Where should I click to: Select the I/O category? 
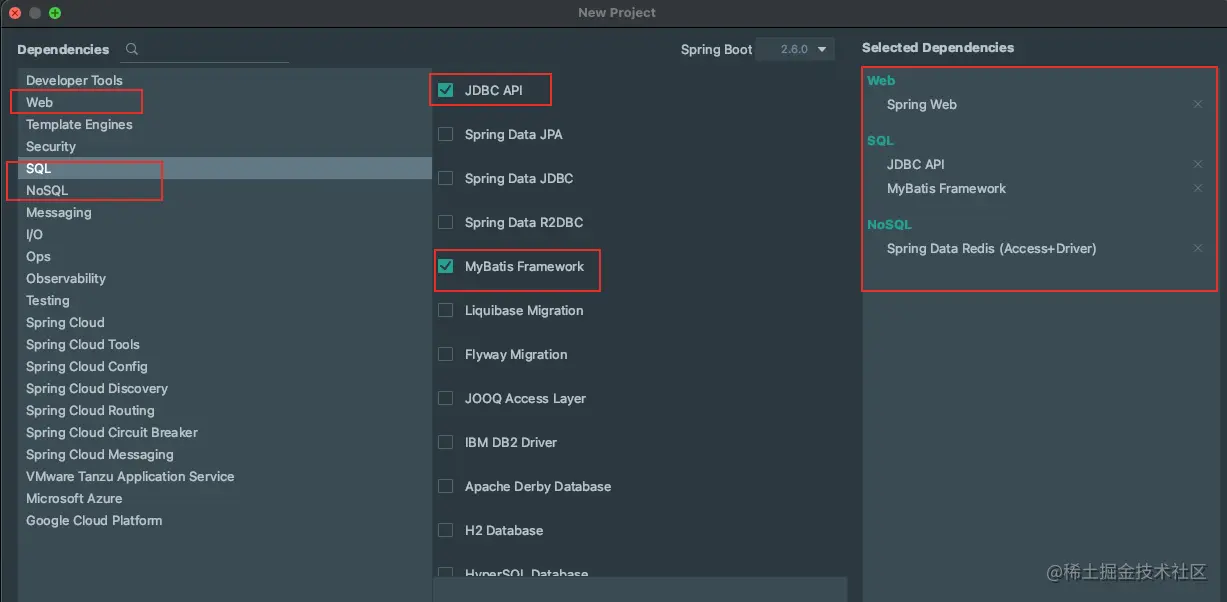(x=225, y=234)
